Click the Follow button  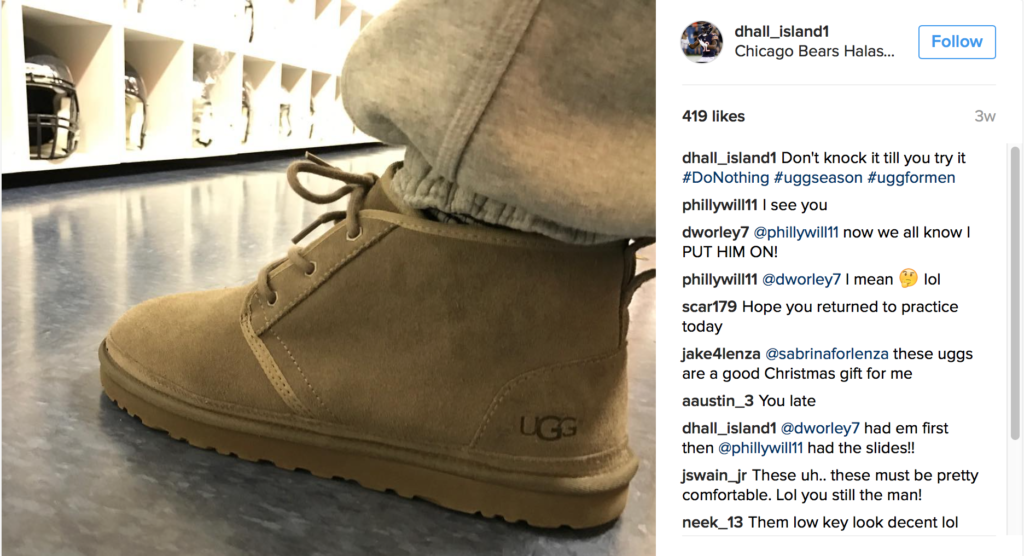coord(957,42)
